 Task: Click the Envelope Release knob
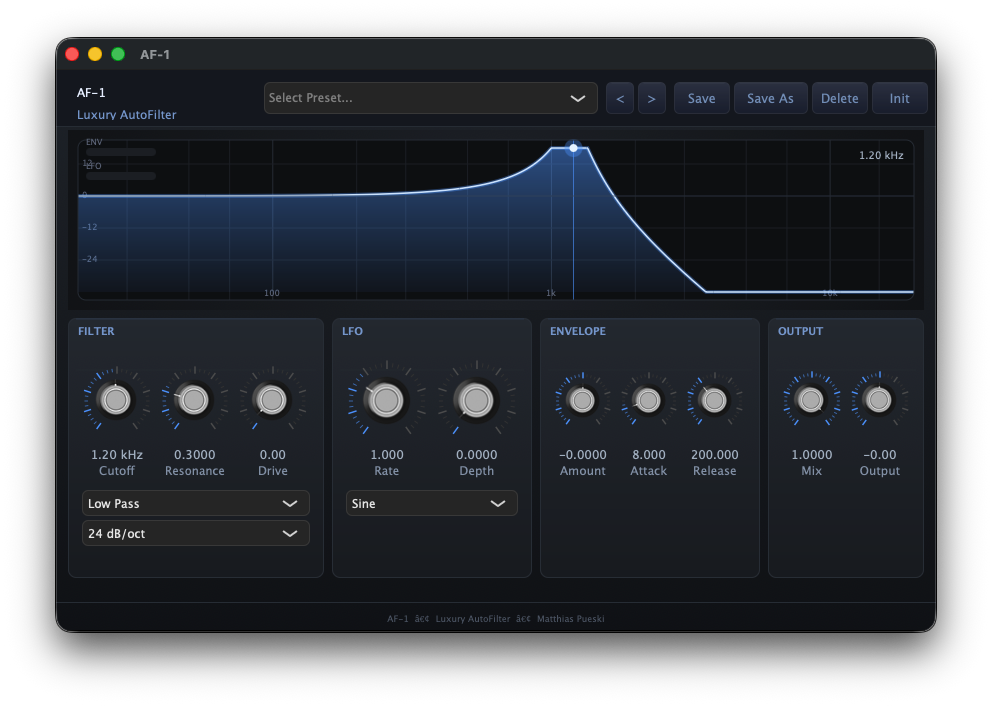[714, 400]
